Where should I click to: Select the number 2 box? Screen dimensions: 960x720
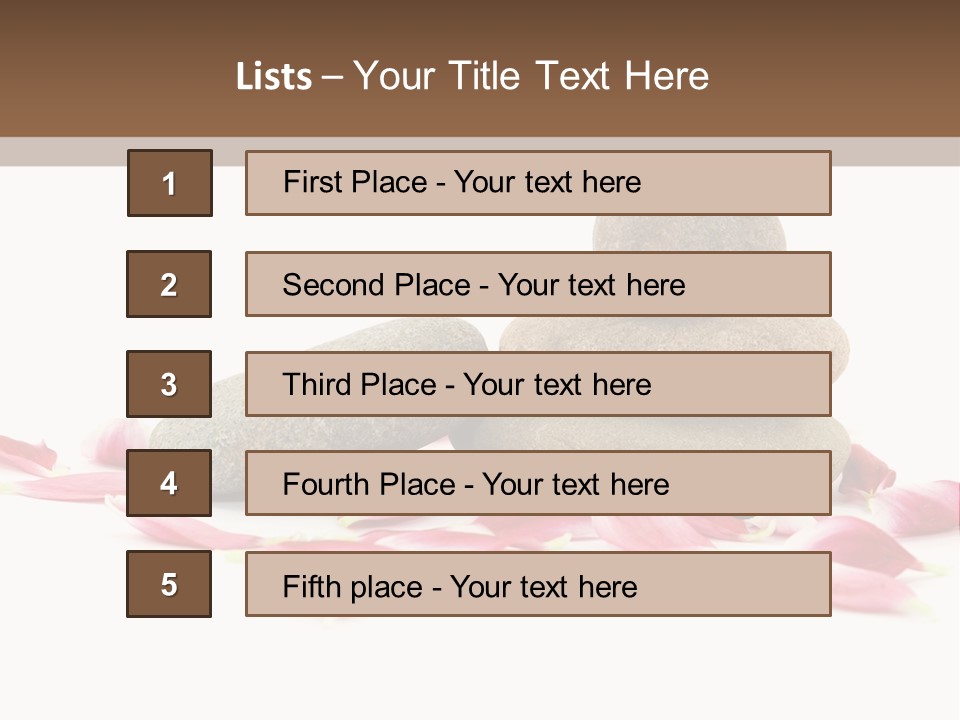coord(169,284)
